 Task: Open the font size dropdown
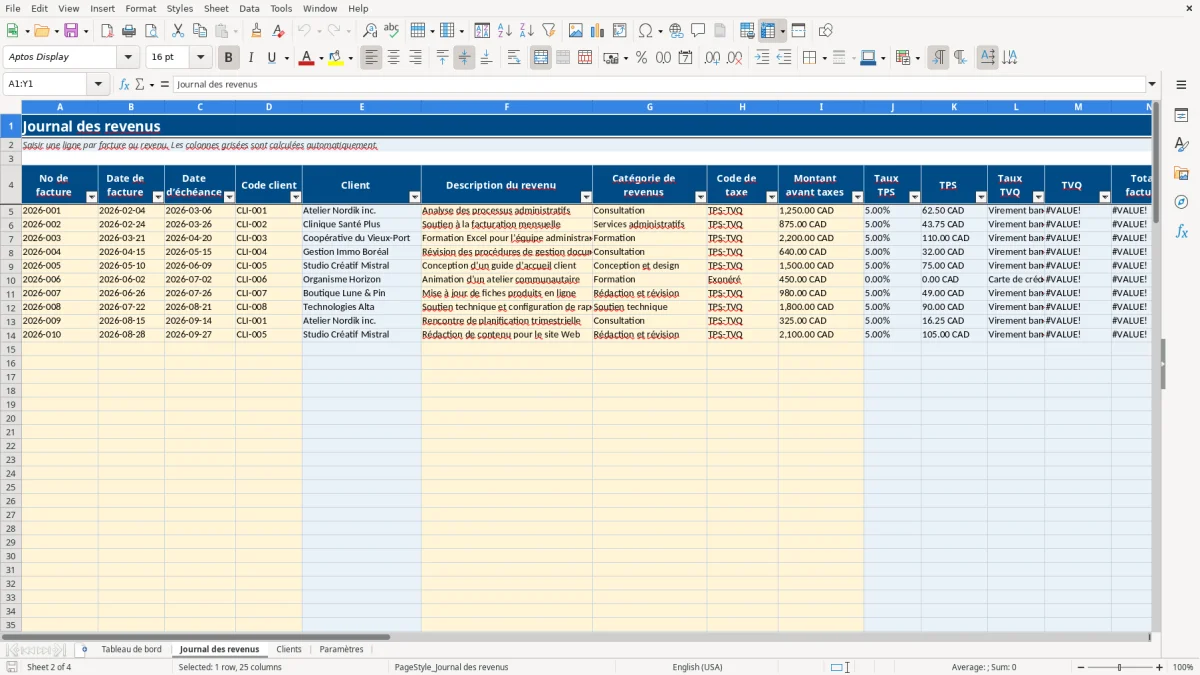[x=200, y=58]
